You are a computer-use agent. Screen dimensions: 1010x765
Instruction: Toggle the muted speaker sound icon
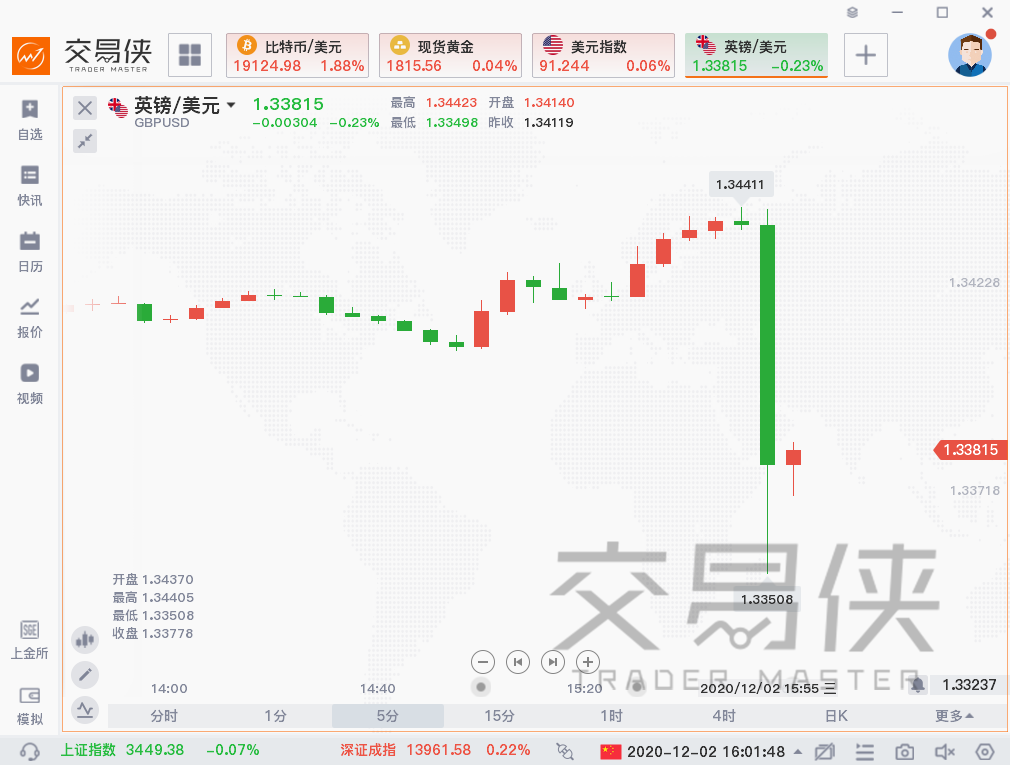944,751
